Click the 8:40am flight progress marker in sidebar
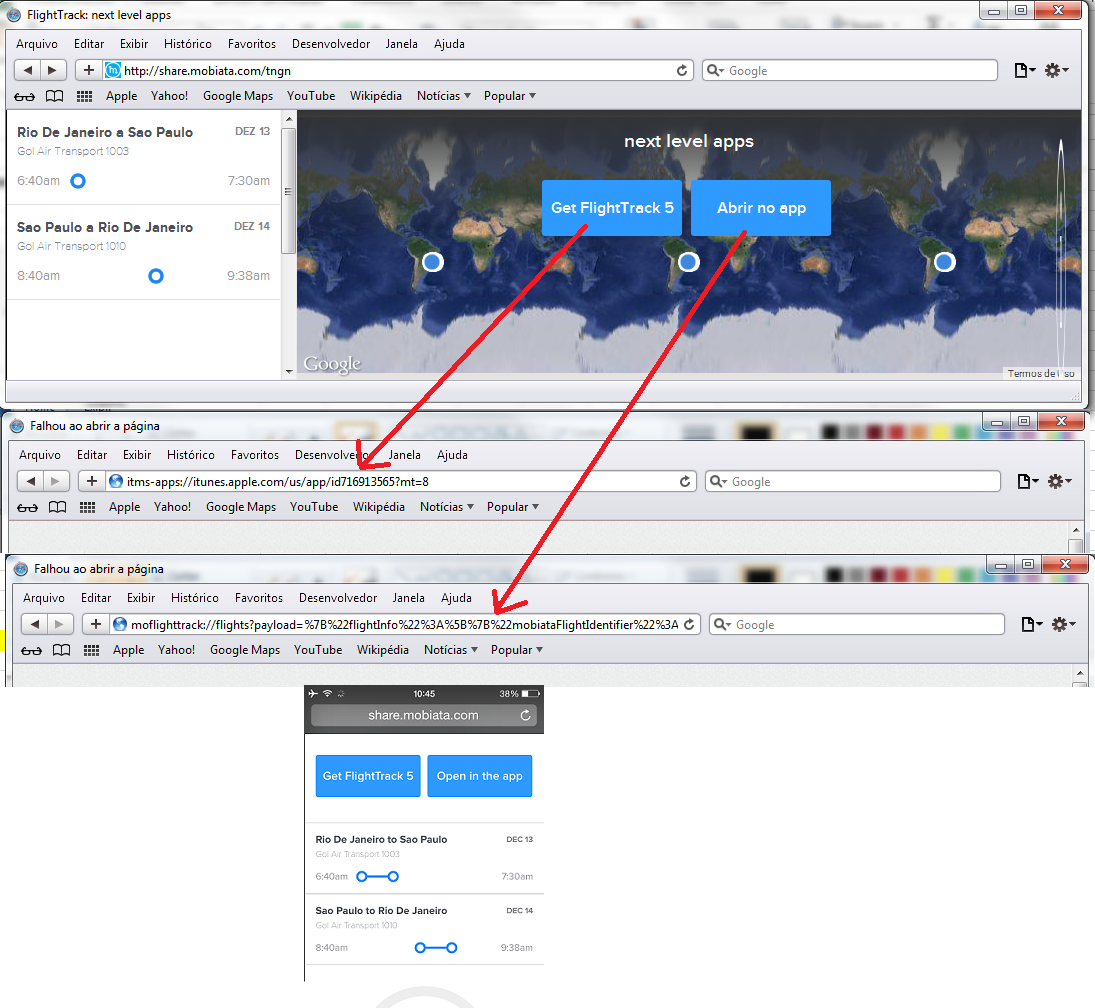The height and width of the screenshot is (1008, 1095). point(156,276)
